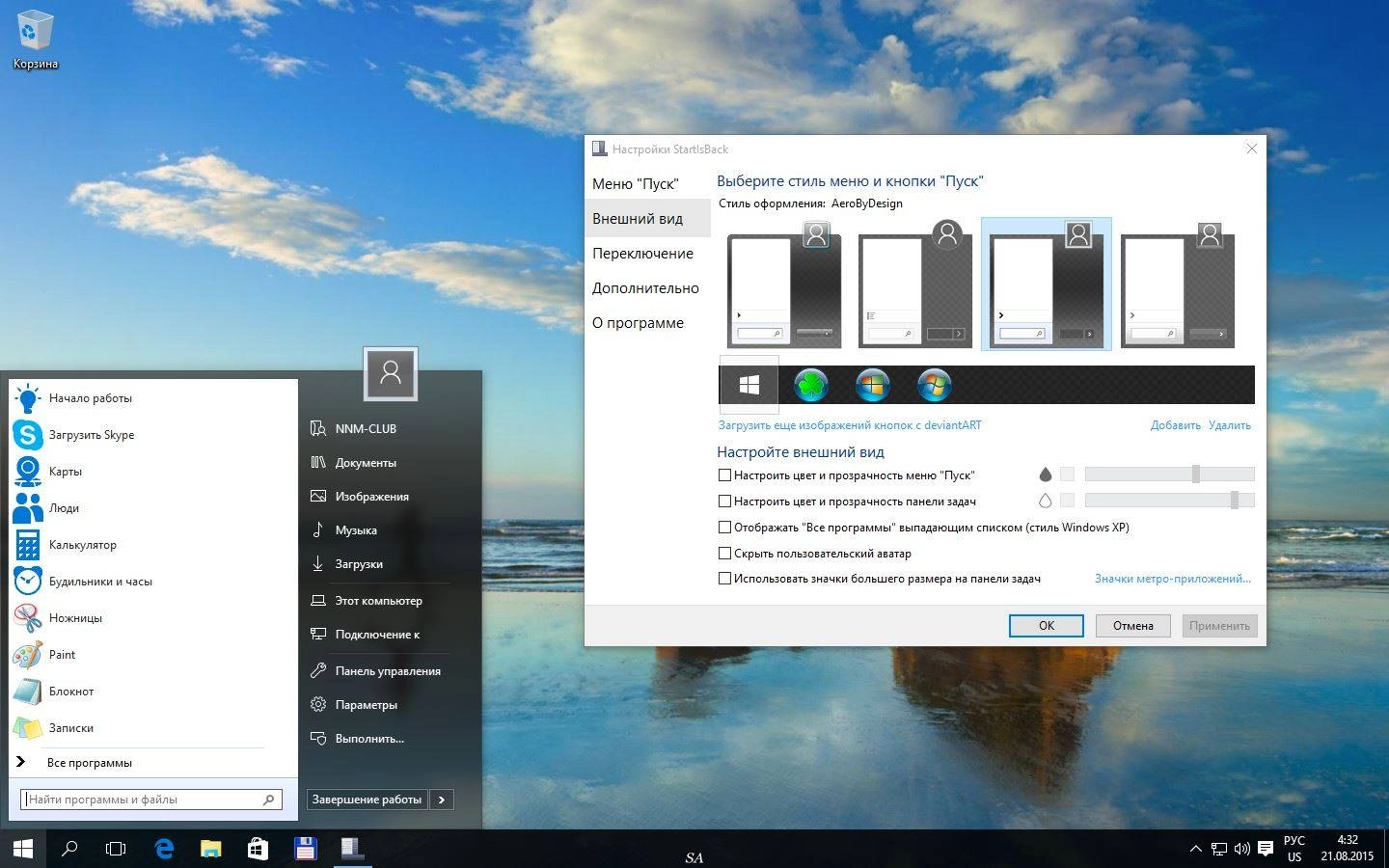Screen dimensions: 1389x868
Task: Click Start menu color swatch beside filled drop
Action: pos(1067,474)
